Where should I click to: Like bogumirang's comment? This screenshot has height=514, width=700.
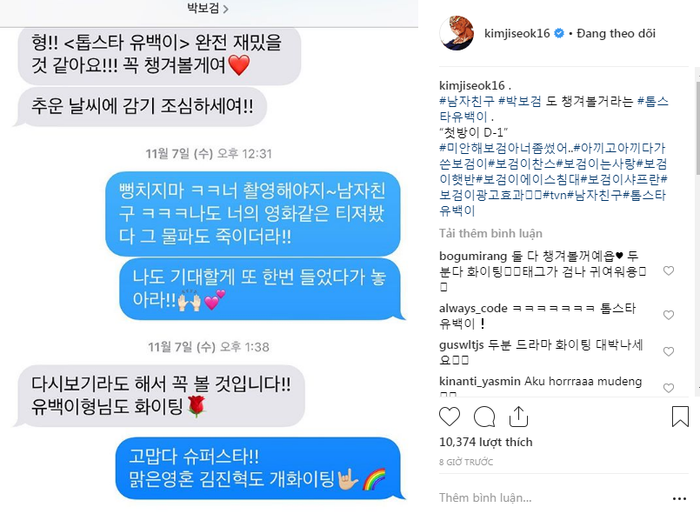(668, 271)
